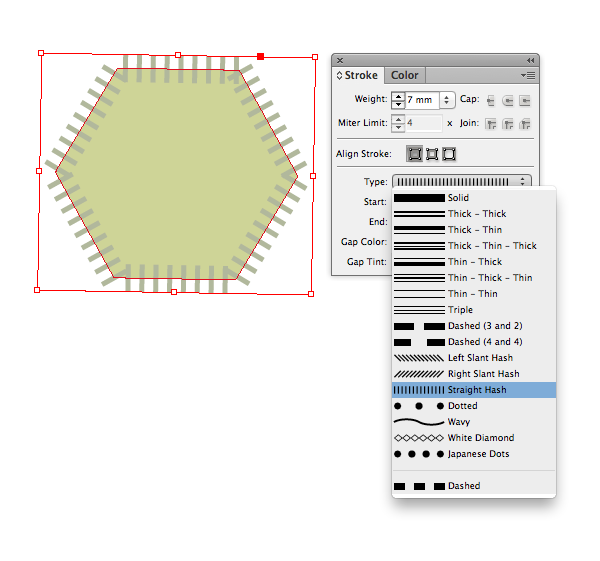Choose Right Slant Hash stroke
This screenshot has width=600, height=561.
[x=474, y=374]
